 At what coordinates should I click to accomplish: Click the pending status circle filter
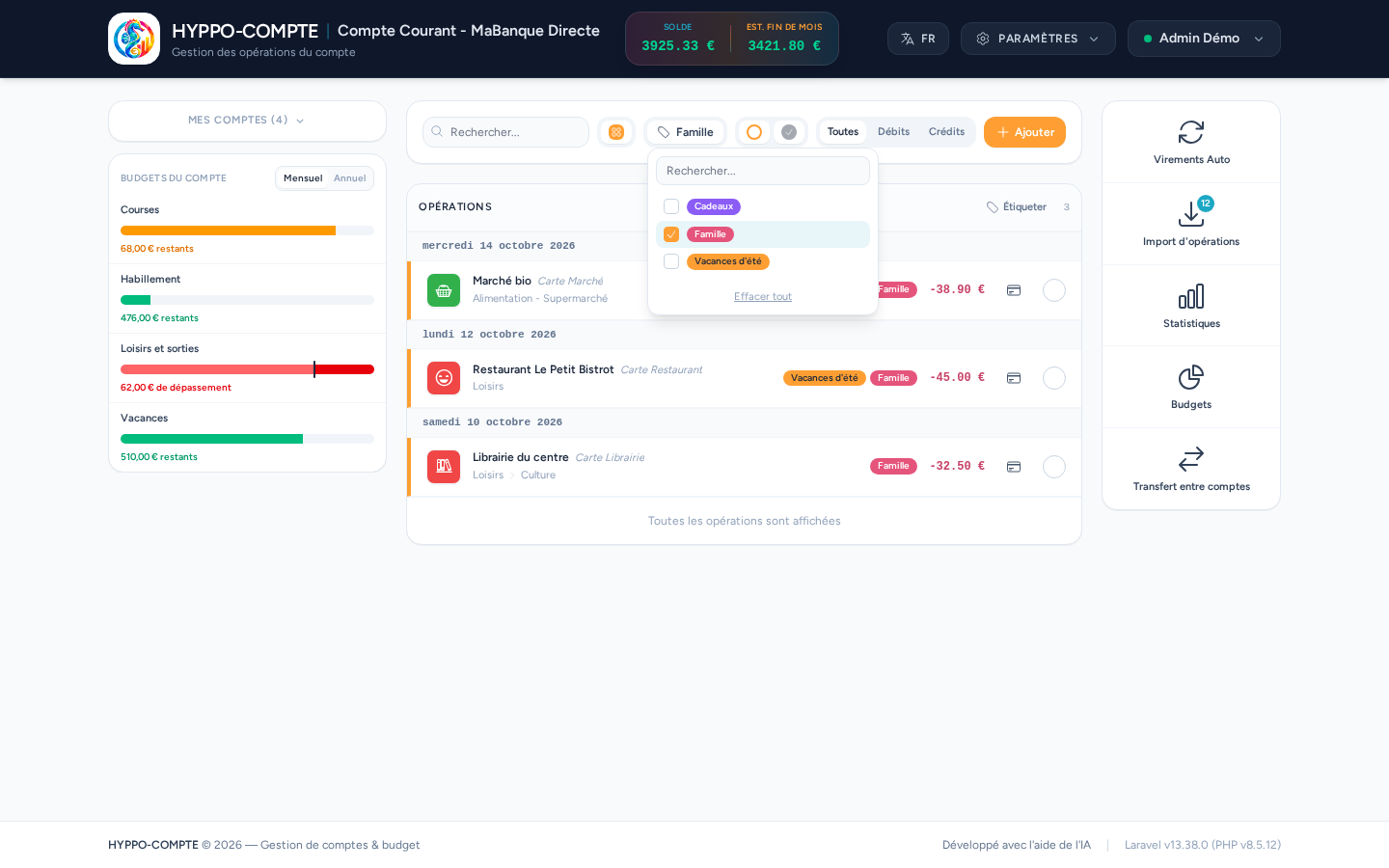coord(754,132)
